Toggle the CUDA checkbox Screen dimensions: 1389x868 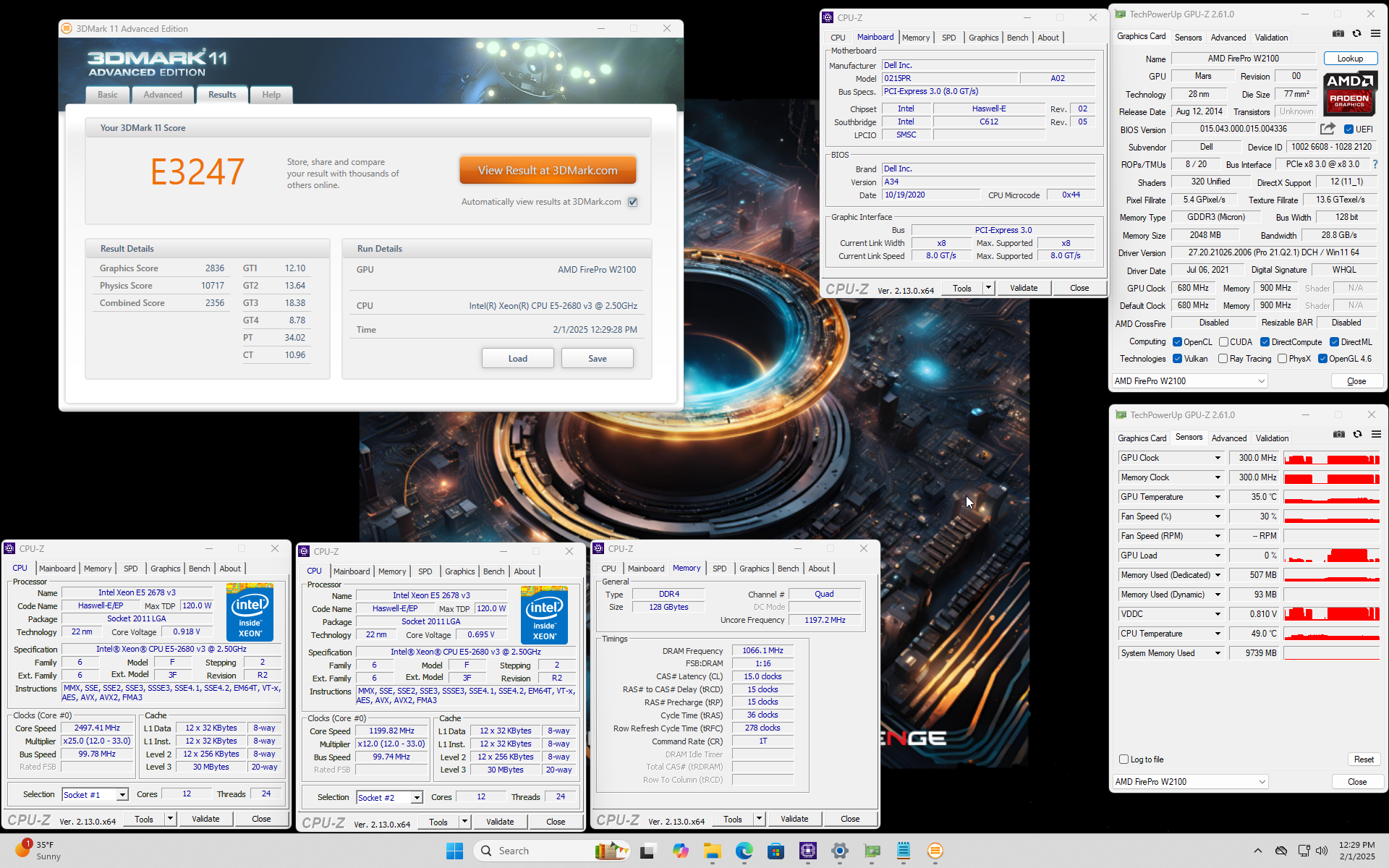[1223, 342]
